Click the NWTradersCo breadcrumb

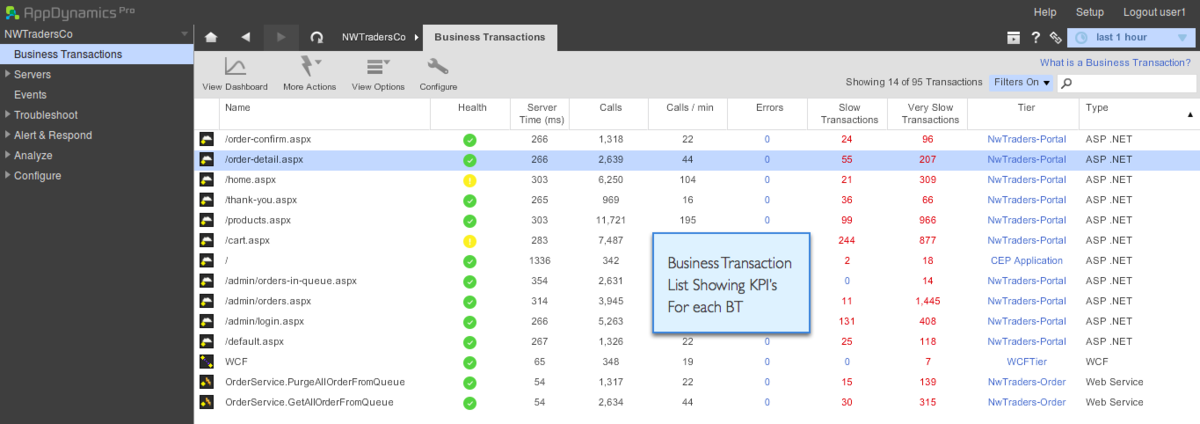point(374,37)
